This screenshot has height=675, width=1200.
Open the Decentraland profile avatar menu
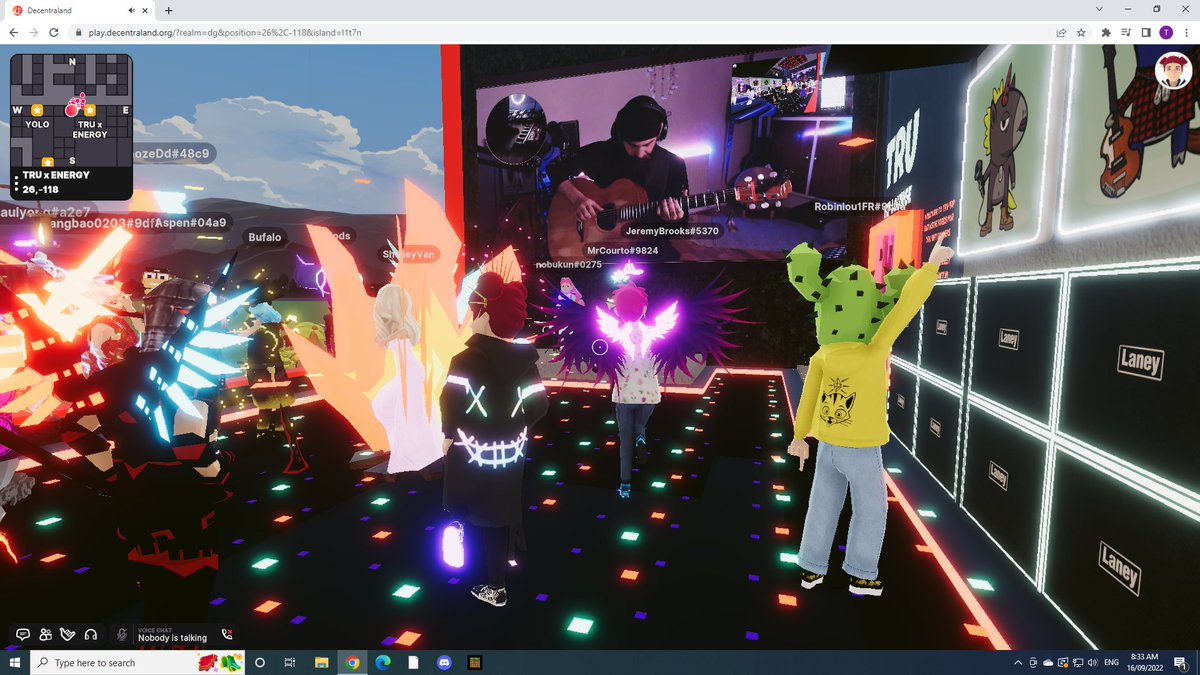[x=1172, y=70]
